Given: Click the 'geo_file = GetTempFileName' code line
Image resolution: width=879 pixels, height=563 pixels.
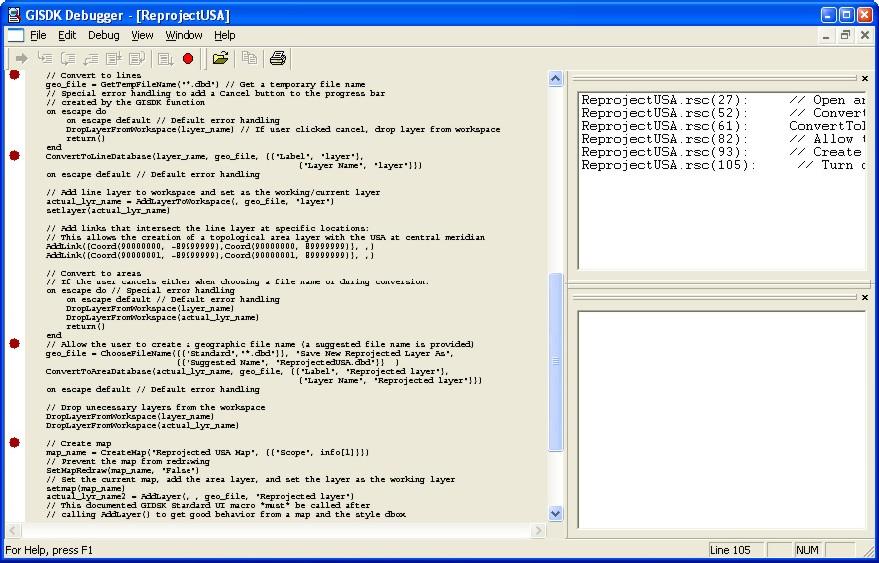Looking at the screenshot, I should tap(205, 84).
